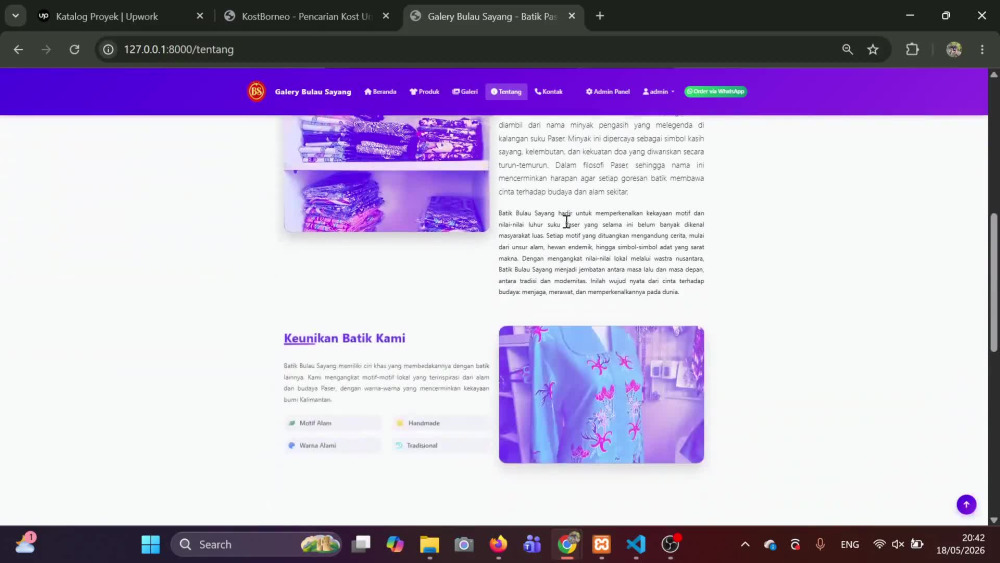Click the Handmade feature badge

click(x=441, y=423)
